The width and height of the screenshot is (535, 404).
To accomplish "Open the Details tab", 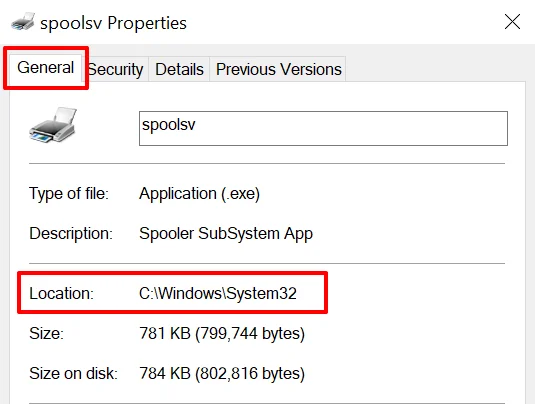I will (179, 69).
